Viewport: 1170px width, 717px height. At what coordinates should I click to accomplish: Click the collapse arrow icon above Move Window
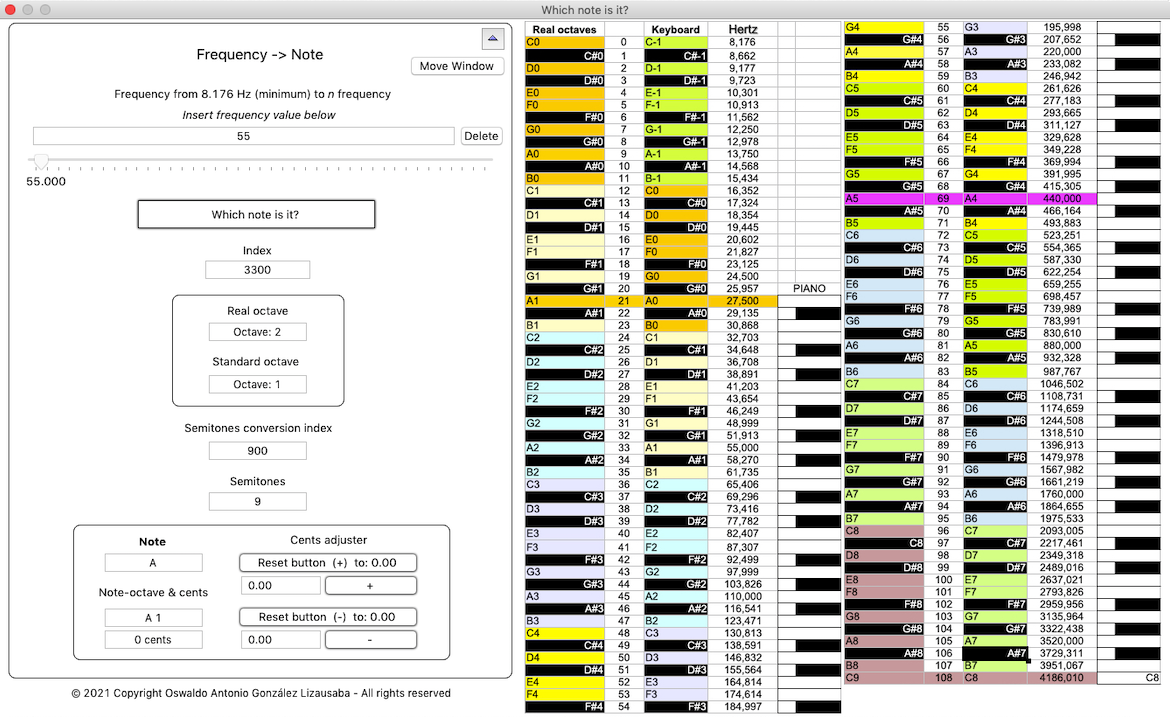pos(492,39)
